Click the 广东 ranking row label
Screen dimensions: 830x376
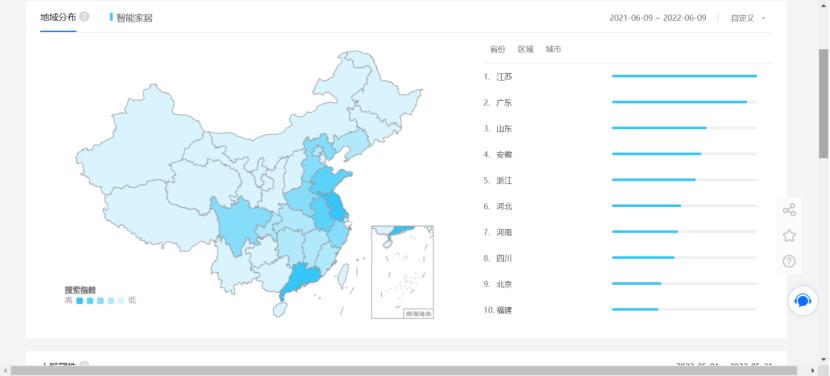pyautogui.click(x=504, y=103)
